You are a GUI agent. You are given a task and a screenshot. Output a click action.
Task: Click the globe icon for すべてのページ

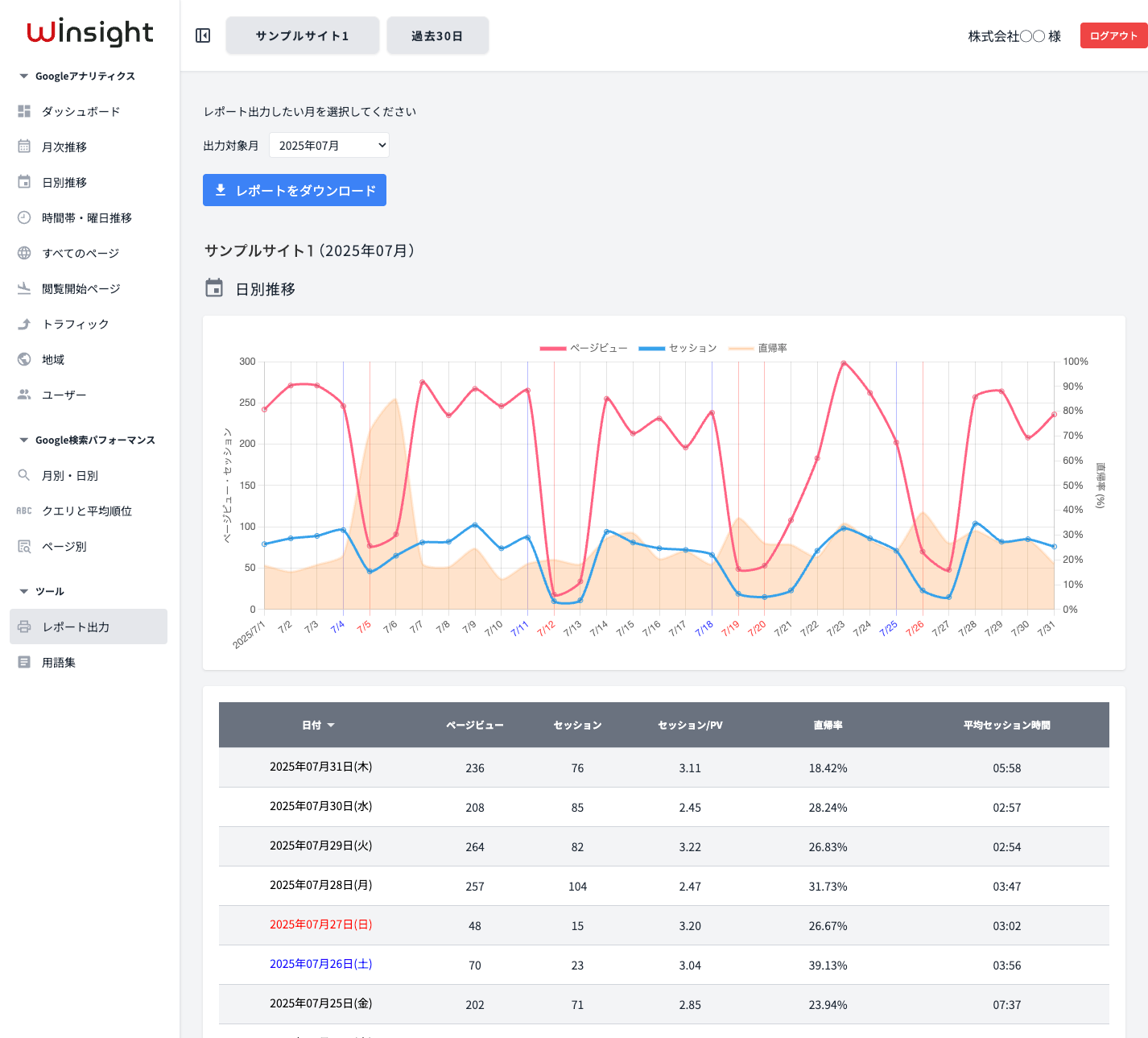pyautogui.click(x=24, y=253)
